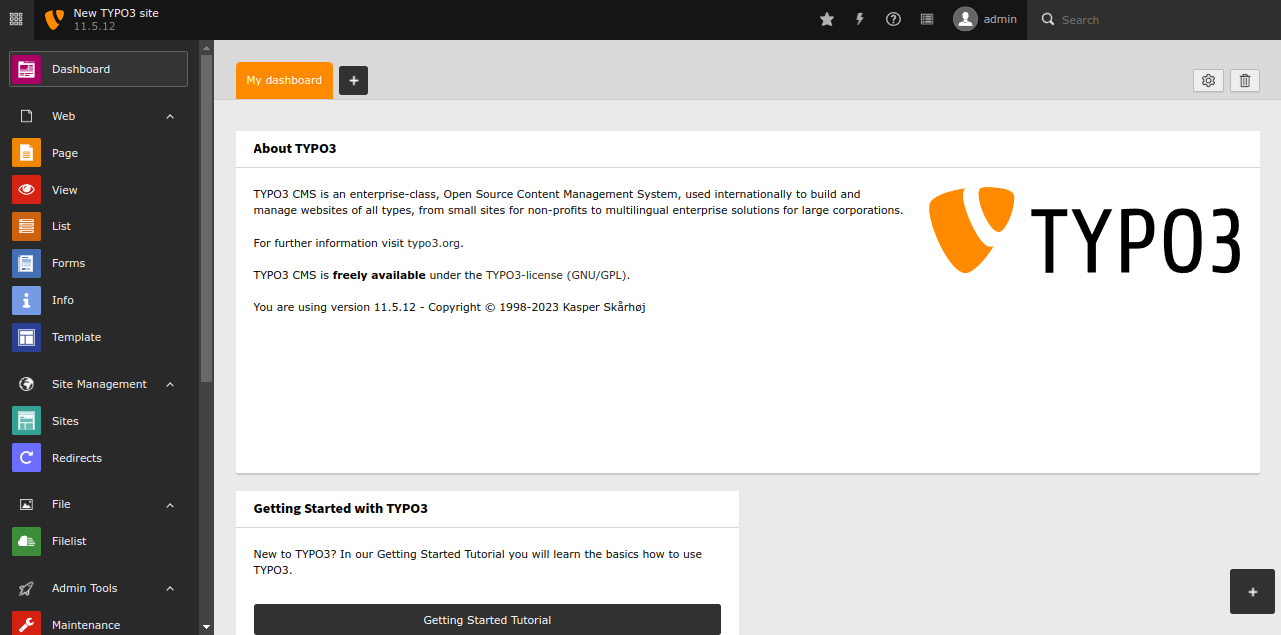Image resolution: width=1281 pixels, height=635 pixels.
Task: Collapse the Admin Tools group
Action: (x=170, y=589)
